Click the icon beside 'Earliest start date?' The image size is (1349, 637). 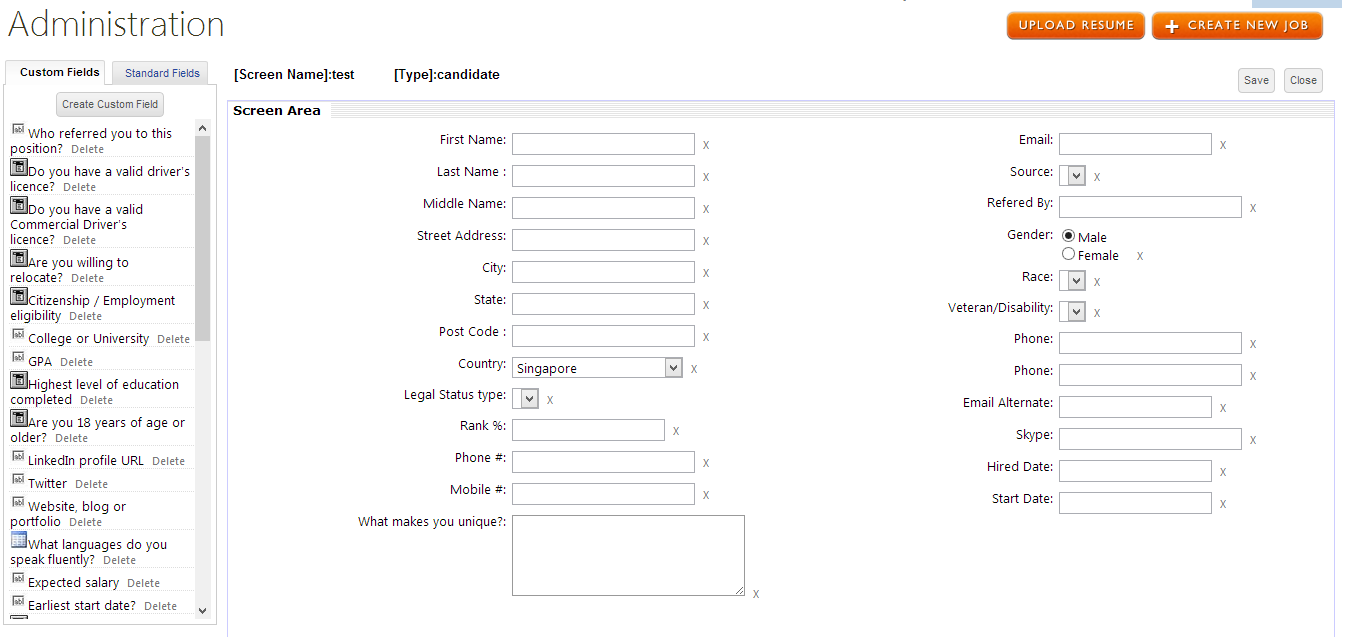pyautogui.click(x=18, y=601)
